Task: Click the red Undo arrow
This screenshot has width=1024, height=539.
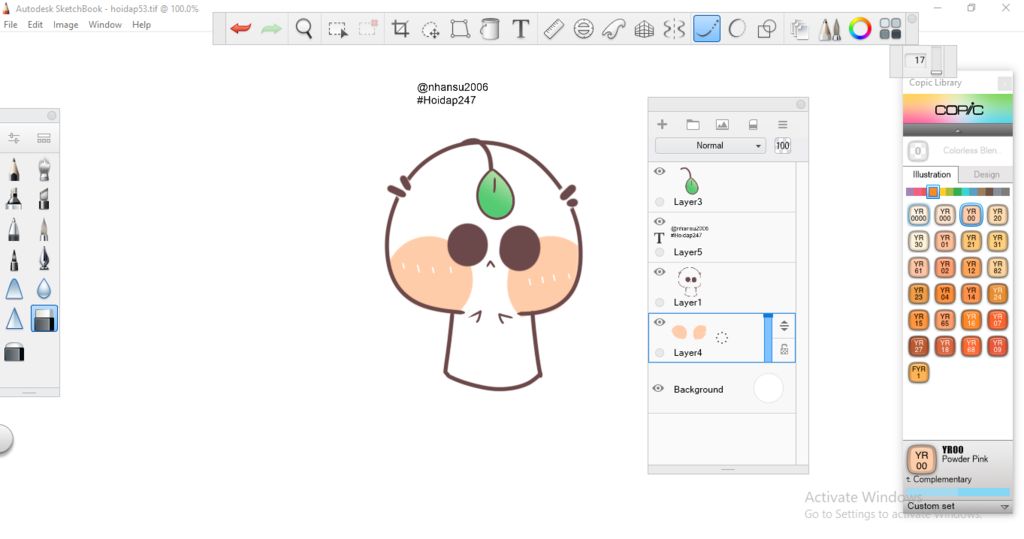Action: 241,29
